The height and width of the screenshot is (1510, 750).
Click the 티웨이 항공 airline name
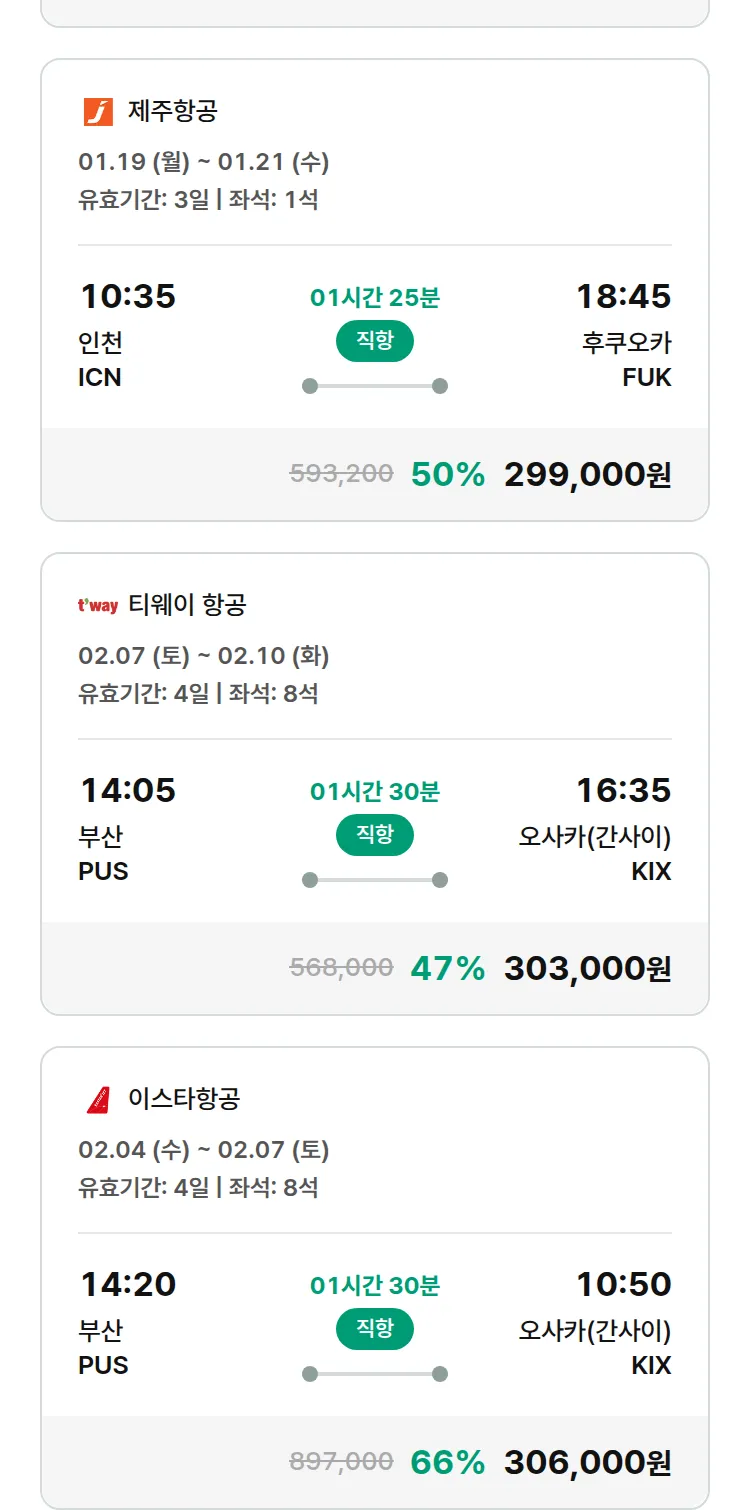[187, 605]
